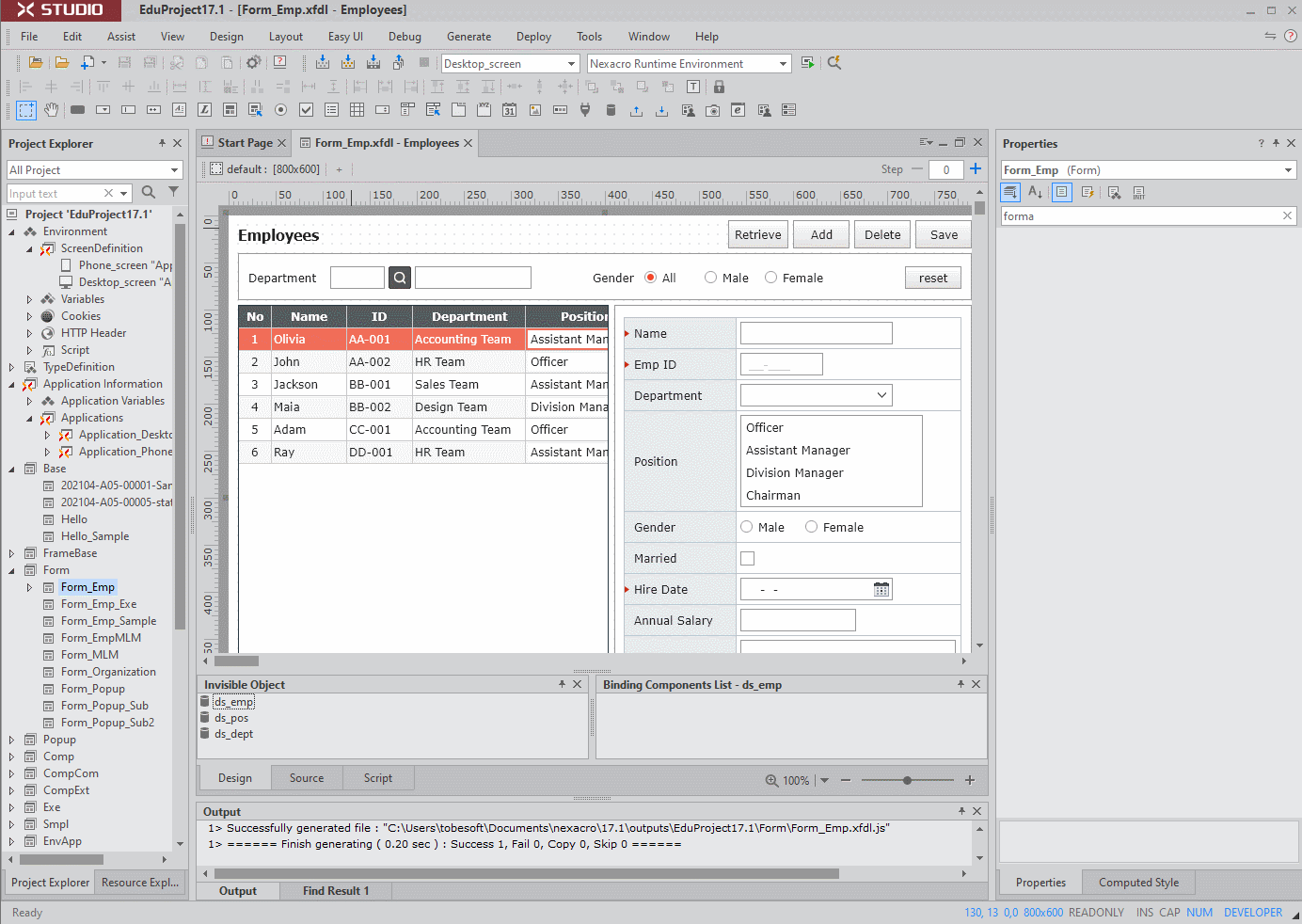Select the Hand pan tool in the toolbar
1302x924 pixels.
pos(52,110)
